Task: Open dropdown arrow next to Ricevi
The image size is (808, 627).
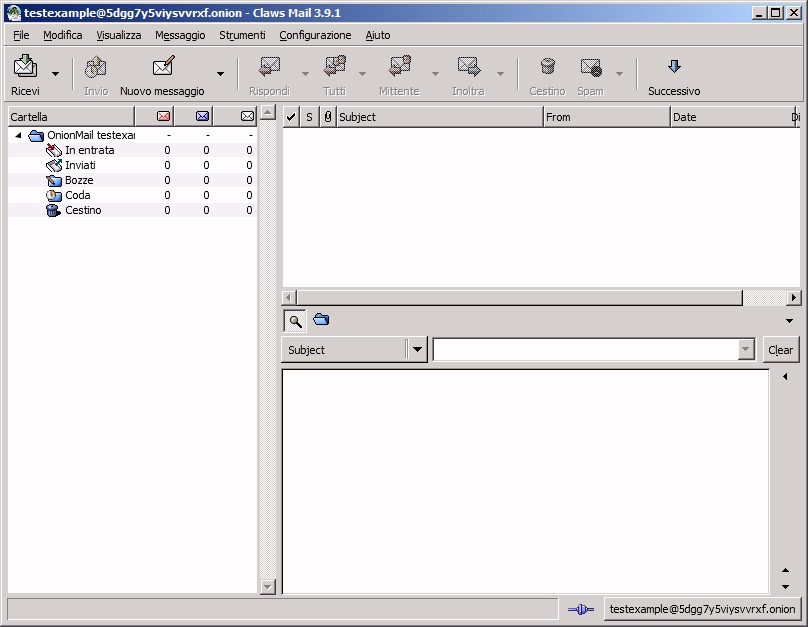Action: pos(55,74)
